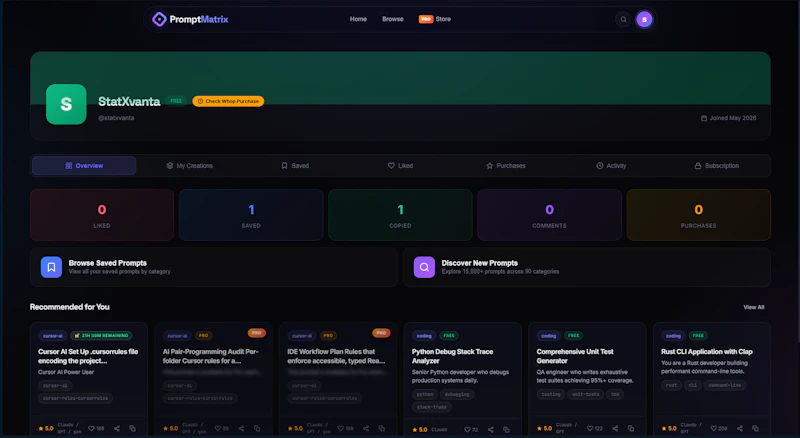The height and width of the screenshot is (438, 800).
Task: Open the PRO Store navigation item
Action: click(435, 19)
